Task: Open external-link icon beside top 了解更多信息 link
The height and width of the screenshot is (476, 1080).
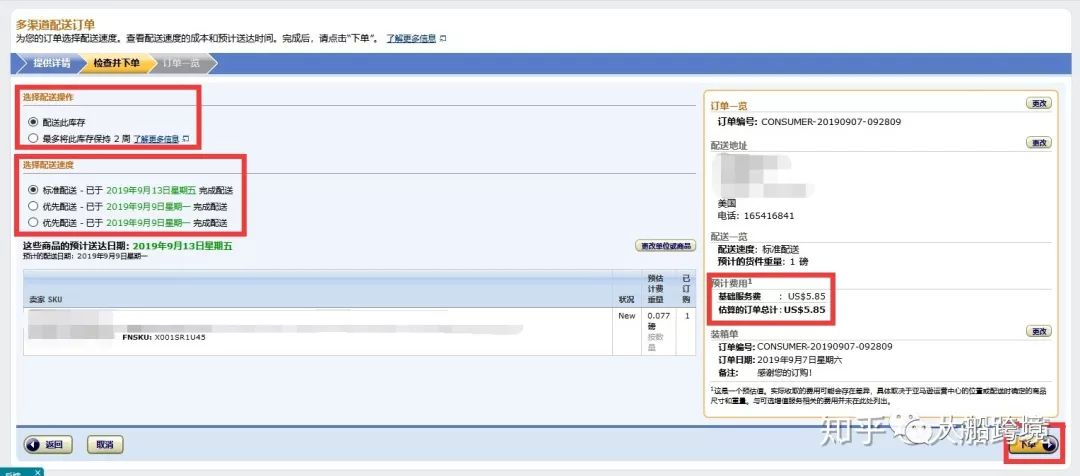Action: [443, 39]
